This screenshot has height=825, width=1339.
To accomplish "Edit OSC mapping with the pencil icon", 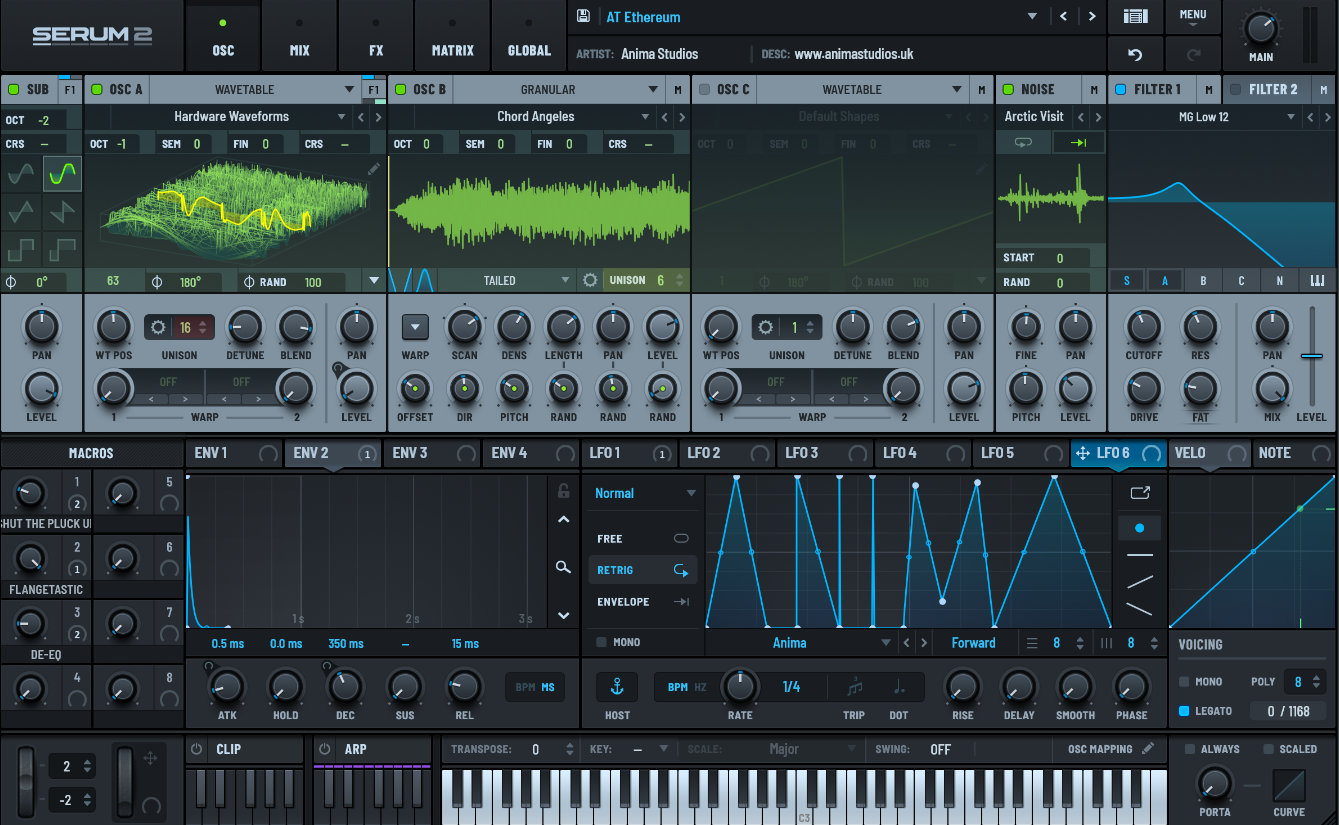I will tap(1148, 748).
